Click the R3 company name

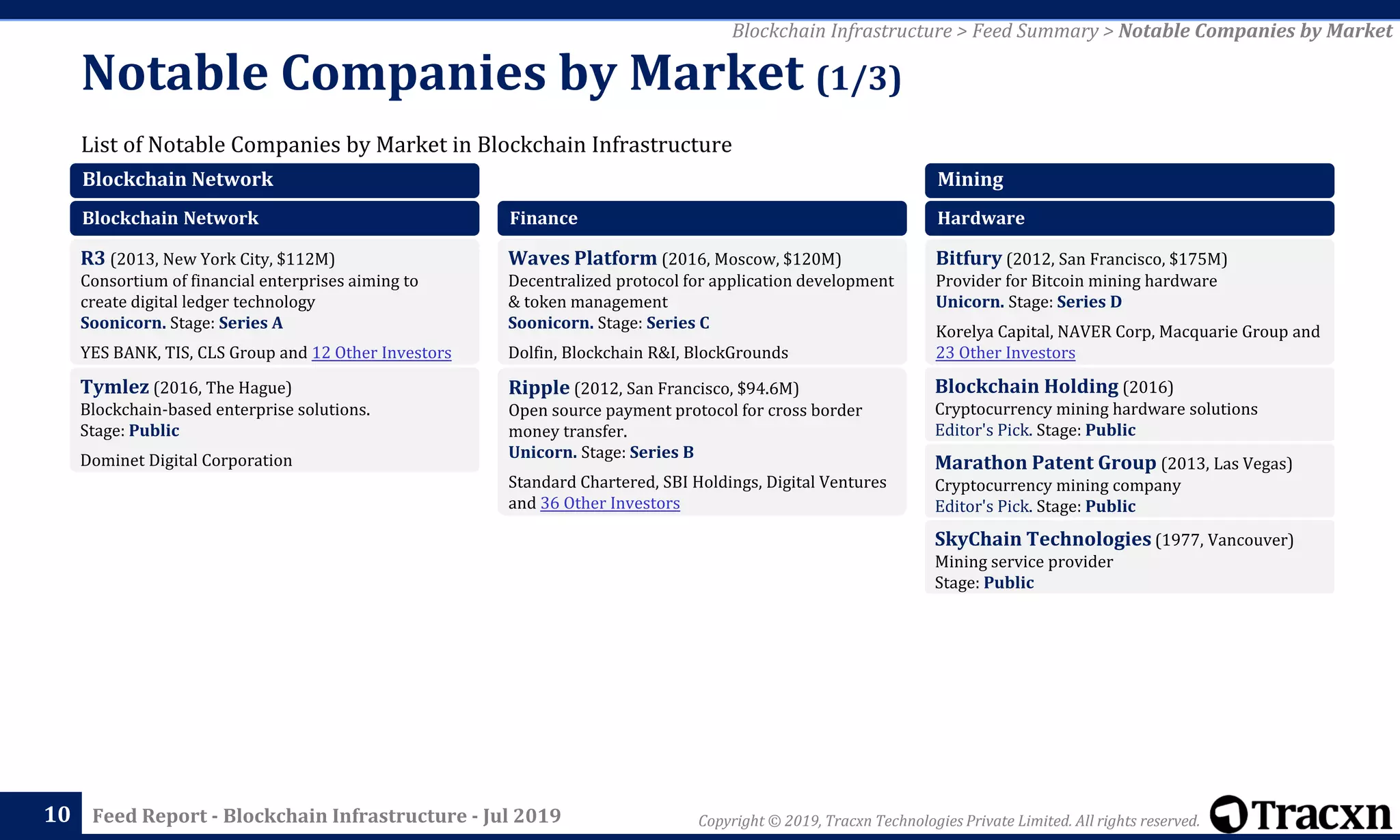[93, 258]
